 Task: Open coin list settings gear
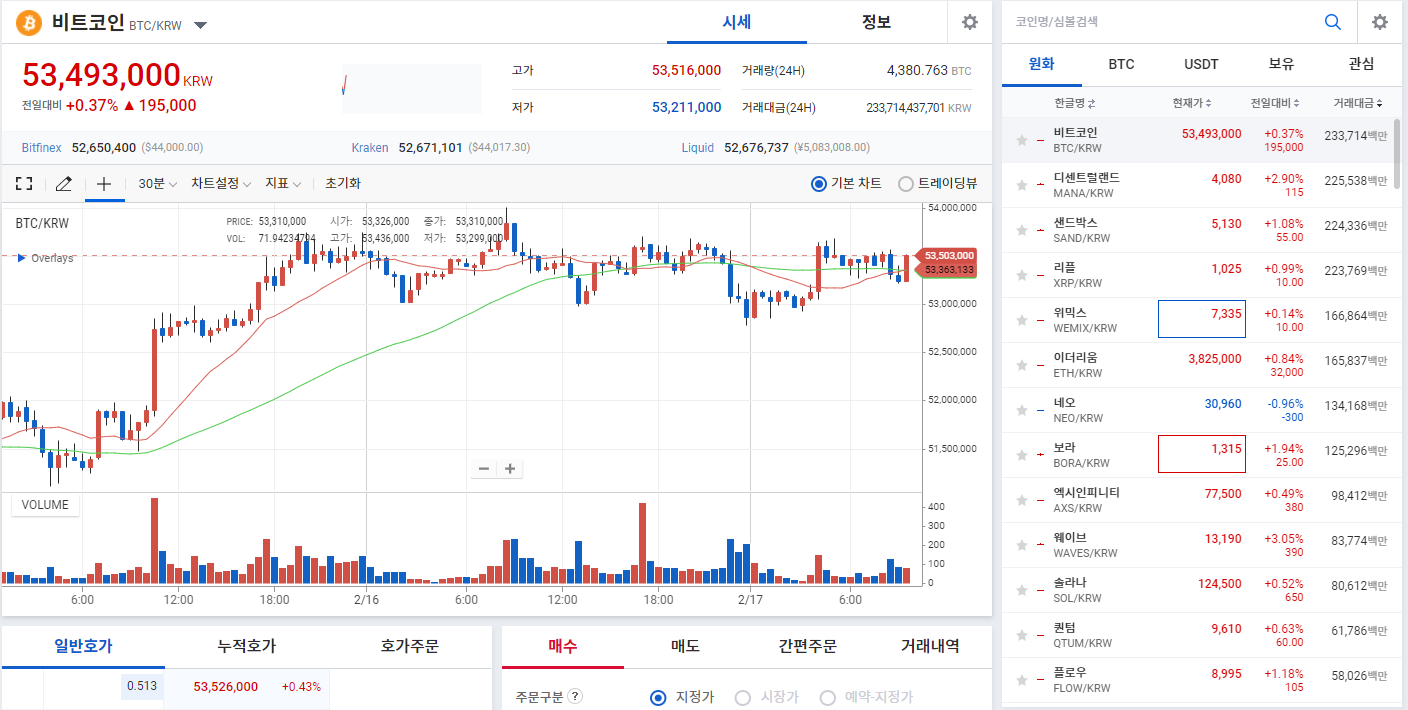(x=1380, y=22)
